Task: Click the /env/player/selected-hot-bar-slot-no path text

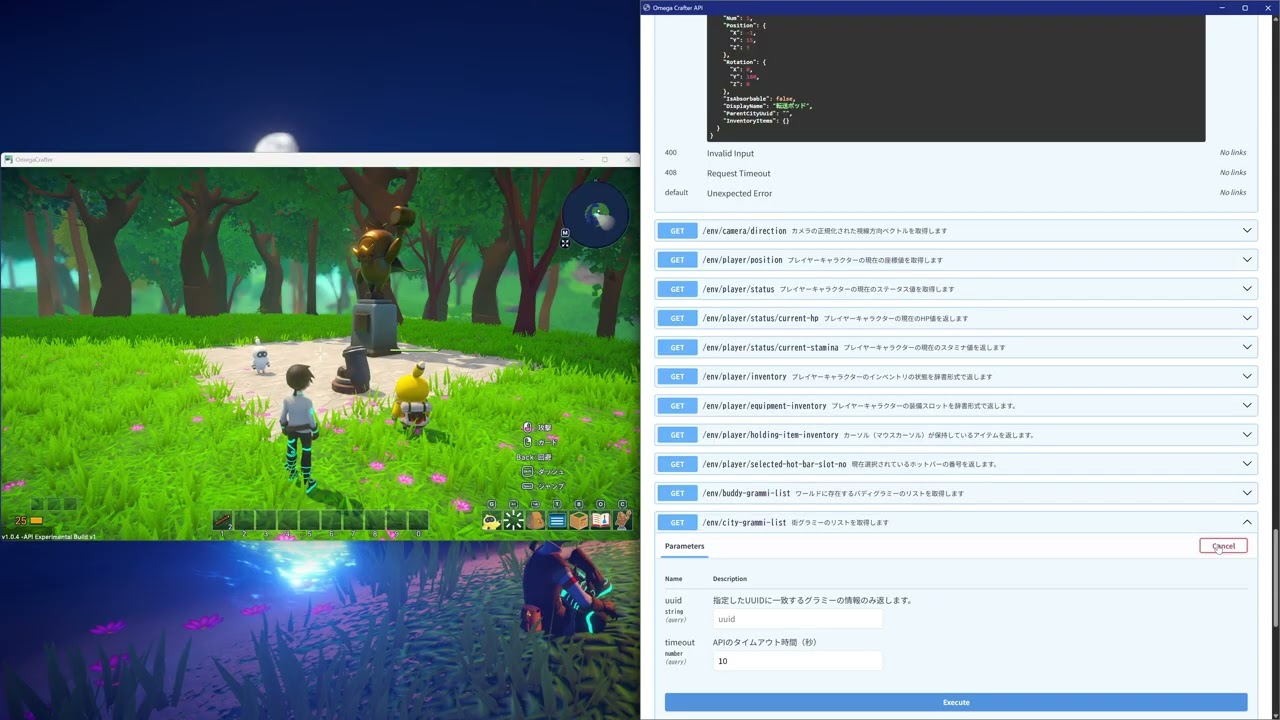Action: click(774, 464)
